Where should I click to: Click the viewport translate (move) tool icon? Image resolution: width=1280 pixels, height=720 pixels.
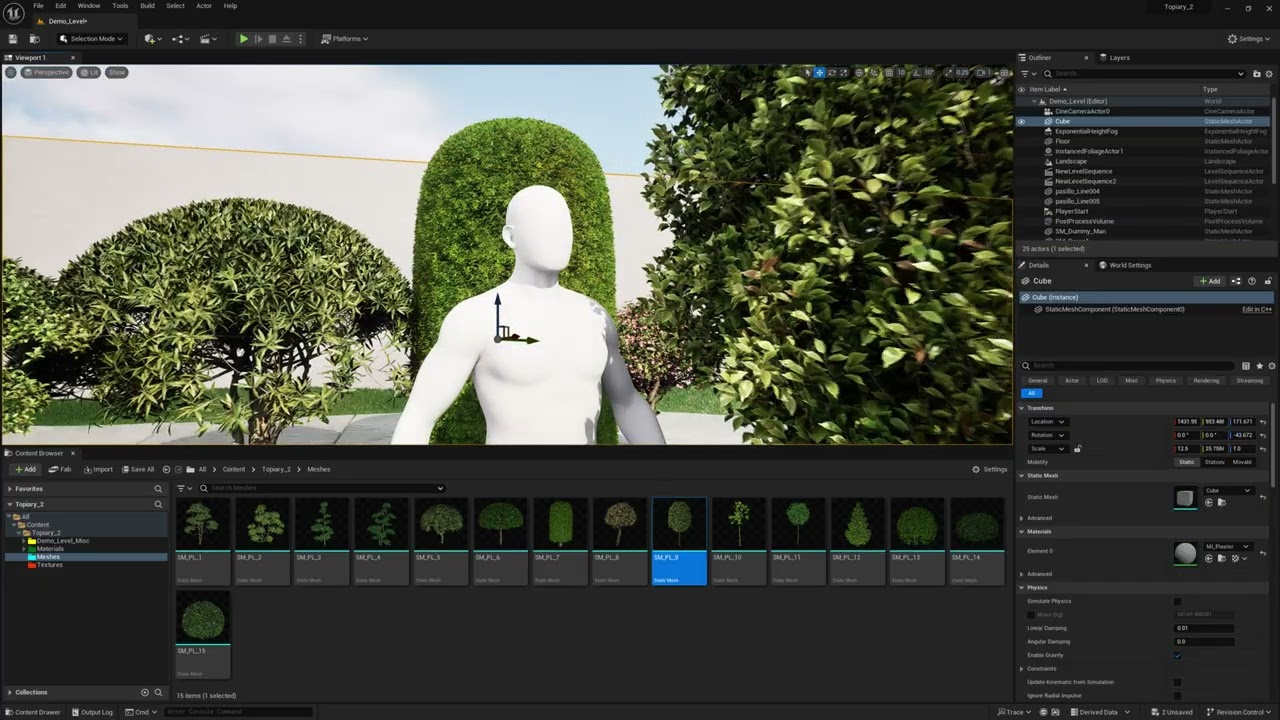(819, 72)
